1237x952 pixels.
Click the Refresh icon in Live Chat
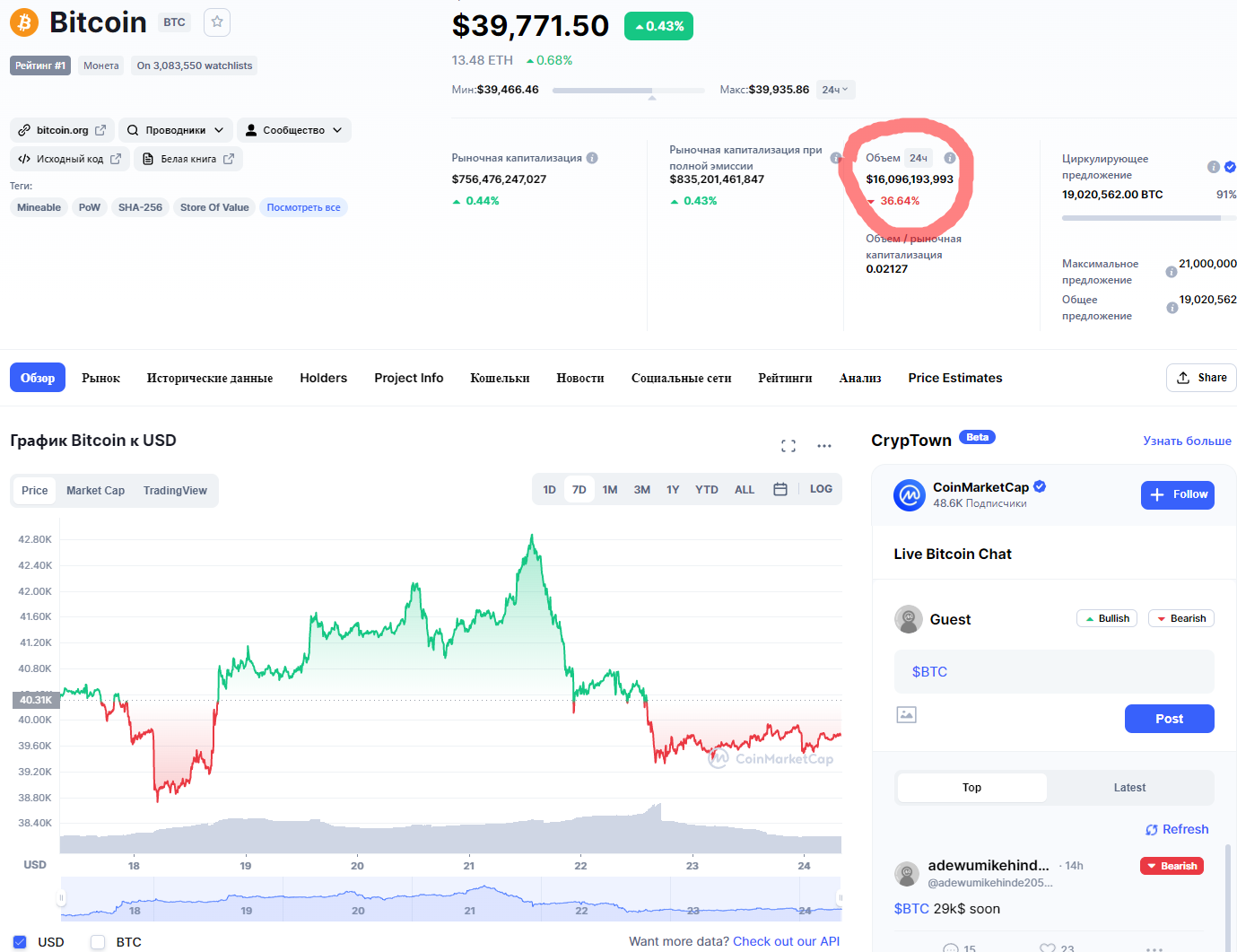[1152, 830]
